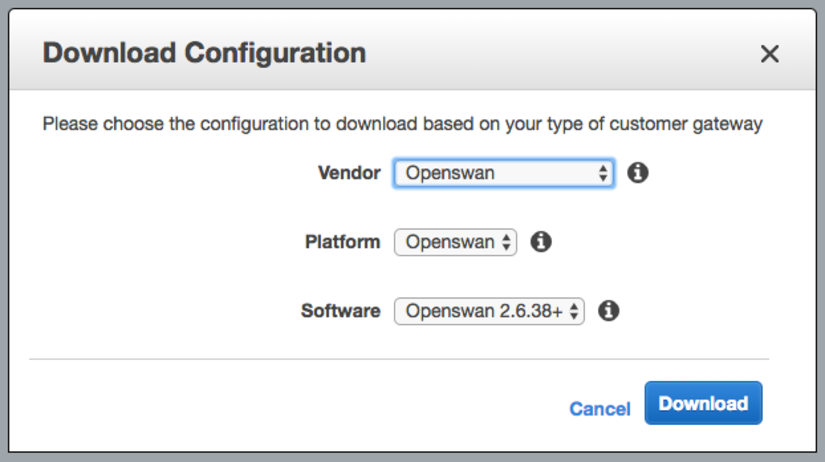Click the Vendor label
This screenshot has width=825, height=462.
pos(349,173)
